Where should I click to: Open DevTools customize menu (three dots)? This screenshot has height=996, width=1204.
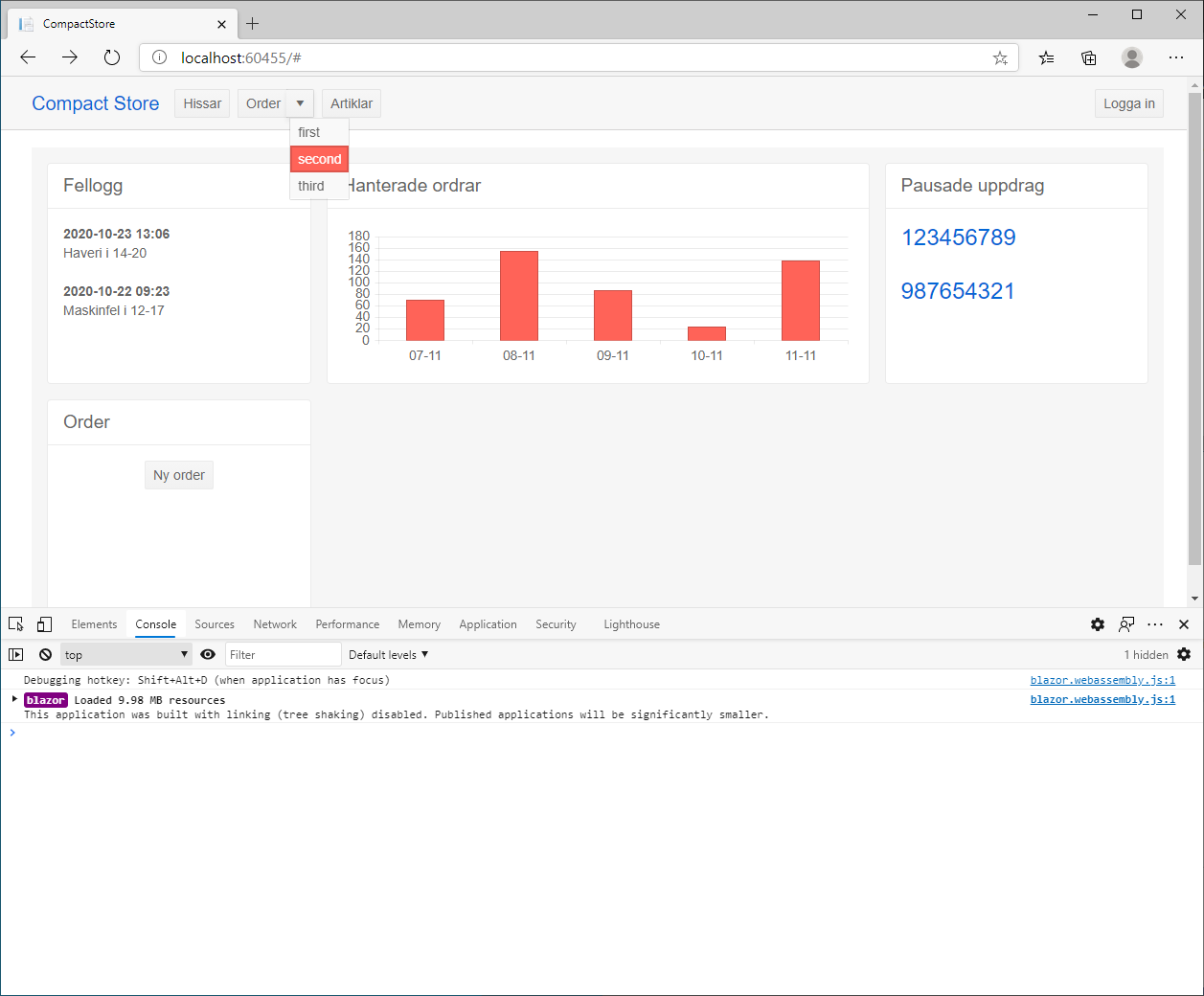pos(1155,624)
